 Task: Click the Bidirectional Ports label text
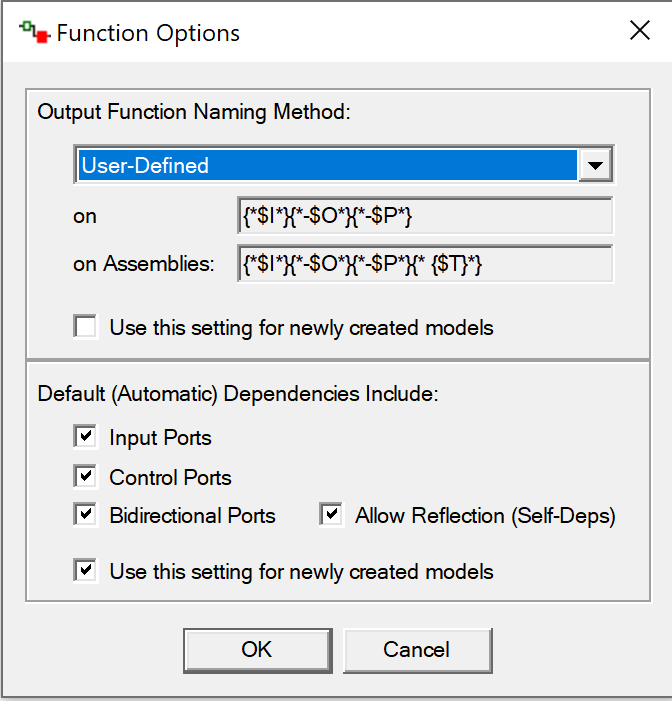pyautogui.click(x=193, y=515)
